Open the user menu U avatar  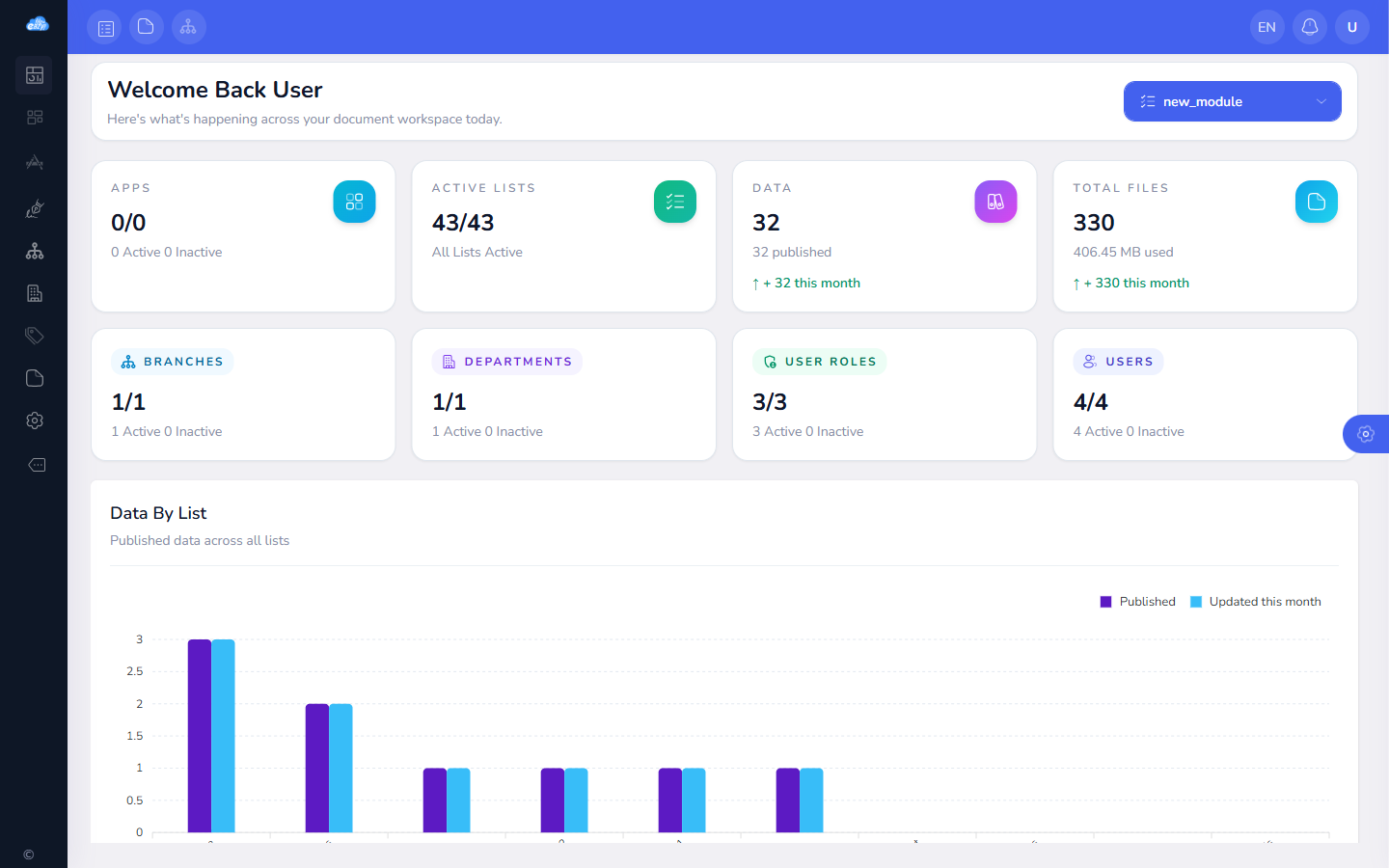(1352, 27)
